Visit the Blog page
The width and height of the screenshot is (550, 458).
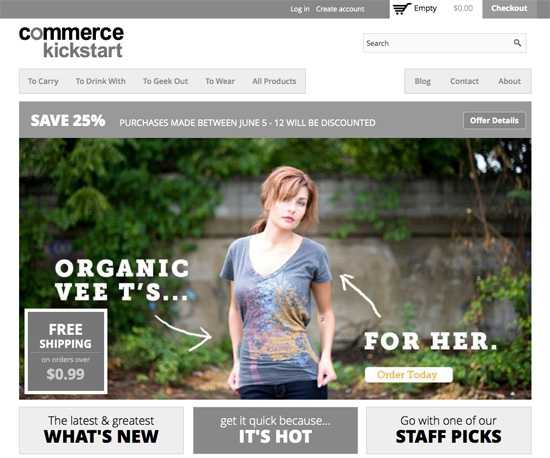pos(423,81)
